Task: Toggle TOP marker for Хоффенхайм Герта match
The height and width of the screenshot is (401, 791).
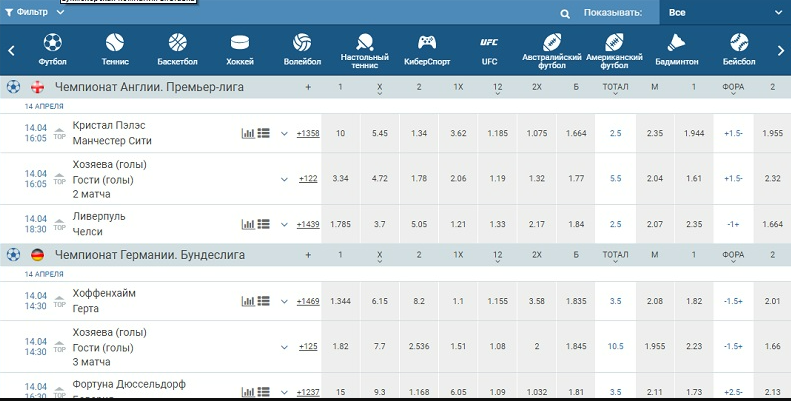Action: coord(60,302)
